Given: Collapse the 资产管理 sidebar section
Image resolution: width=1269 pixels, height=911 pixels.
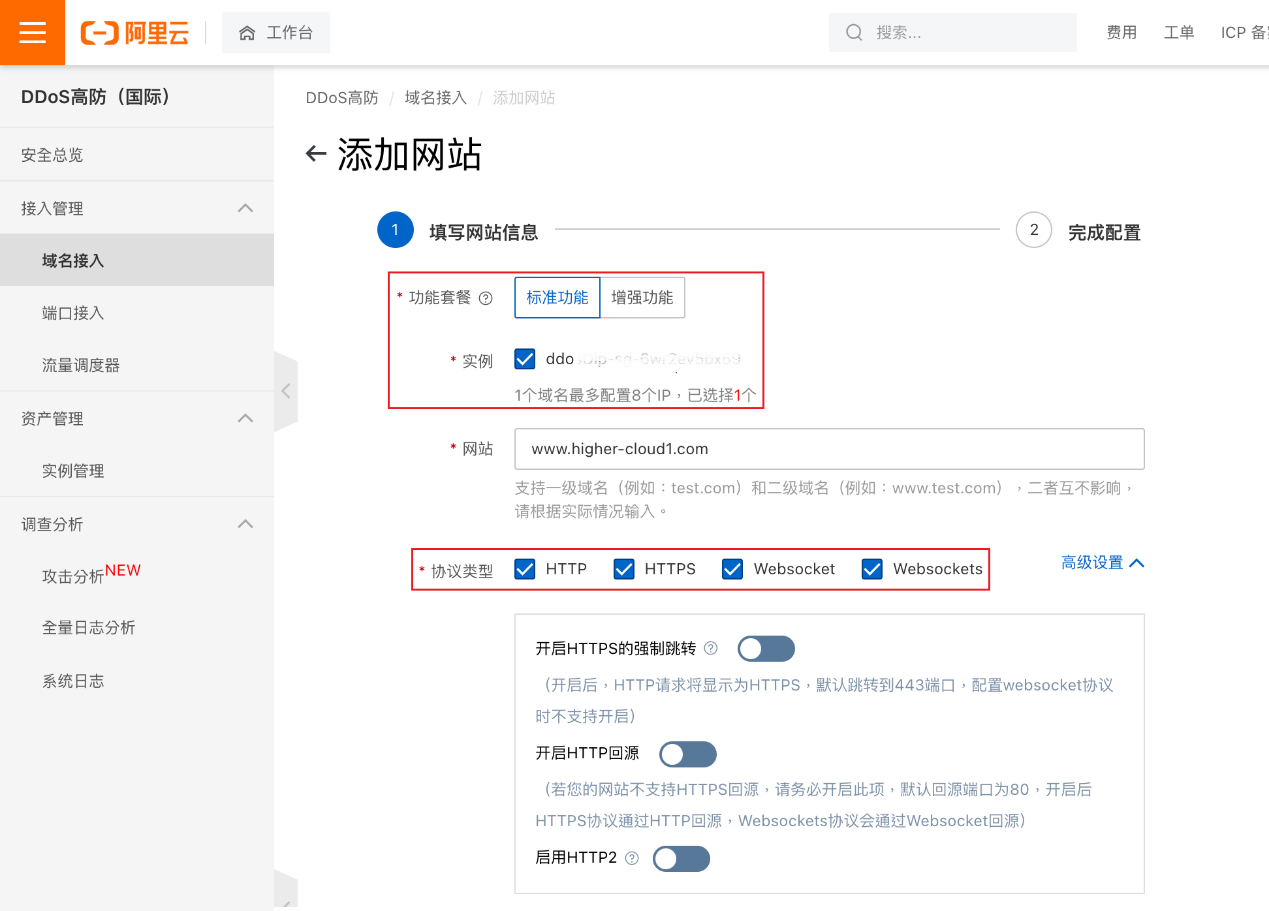Looking at the screenshot, I should [x=245, y=418].
